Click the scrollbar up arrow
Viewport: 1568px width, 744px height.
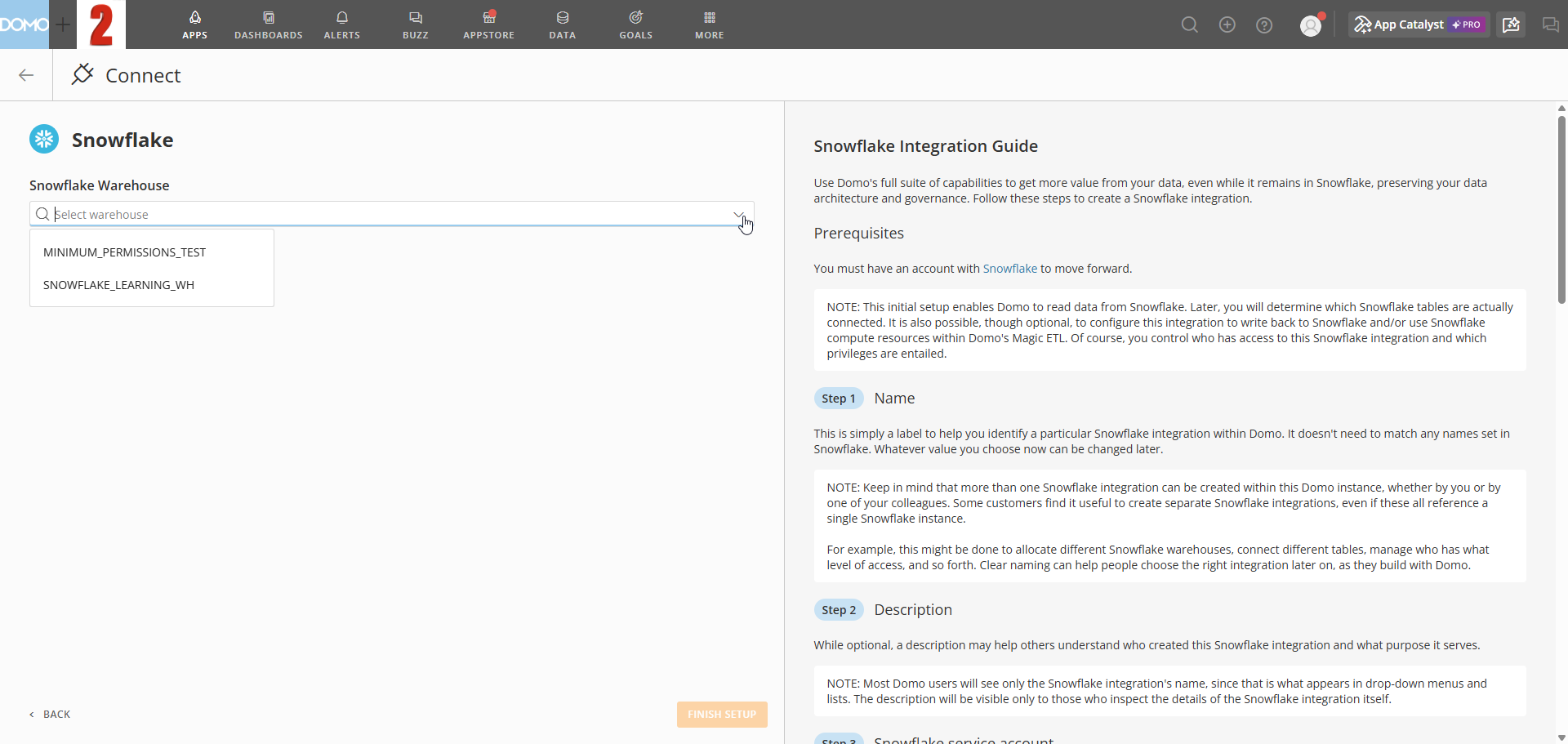(x=1561, y=108)
